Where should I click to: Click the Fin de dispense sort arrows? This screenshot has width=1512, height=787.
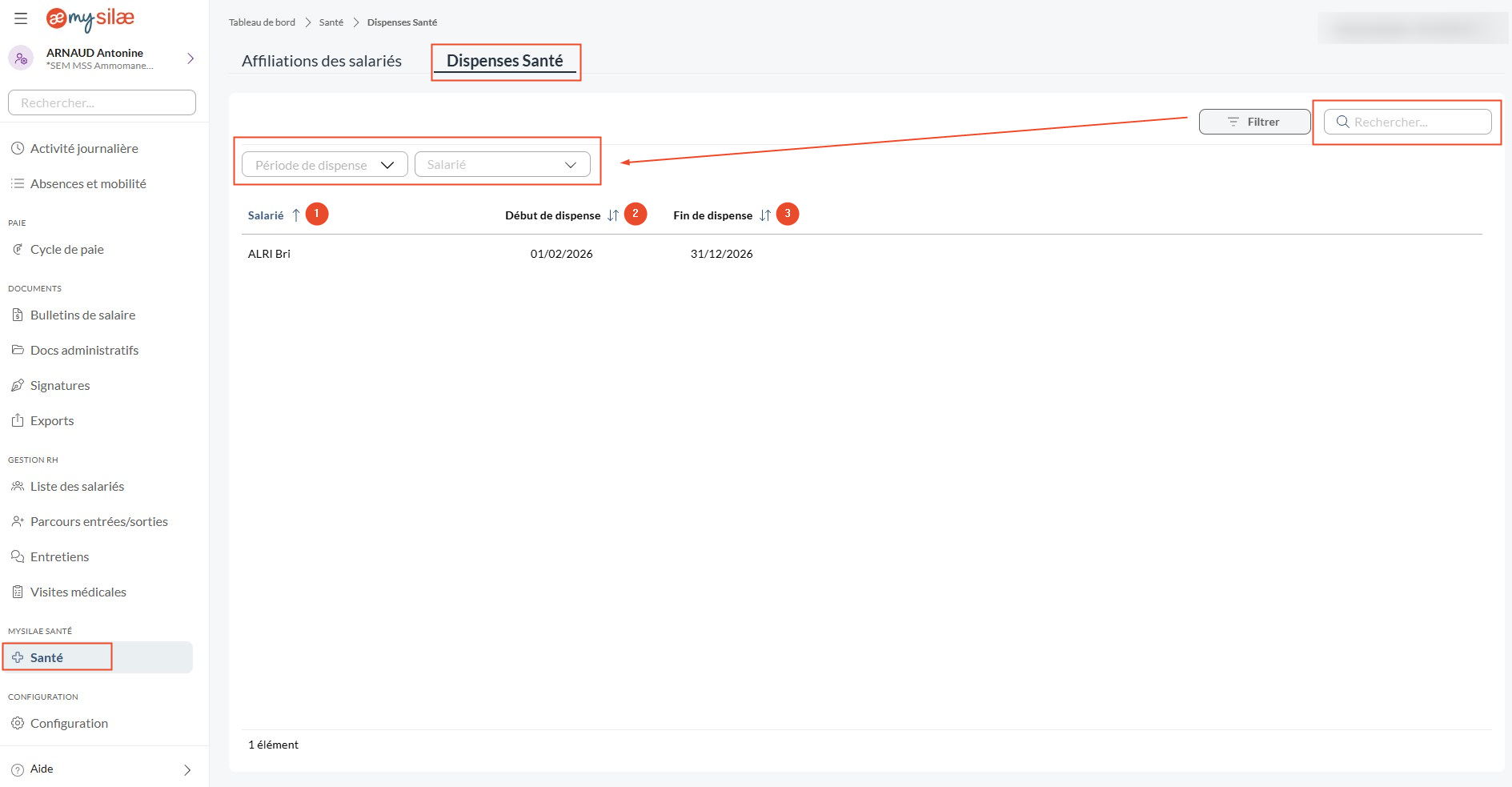click(765, 215)
